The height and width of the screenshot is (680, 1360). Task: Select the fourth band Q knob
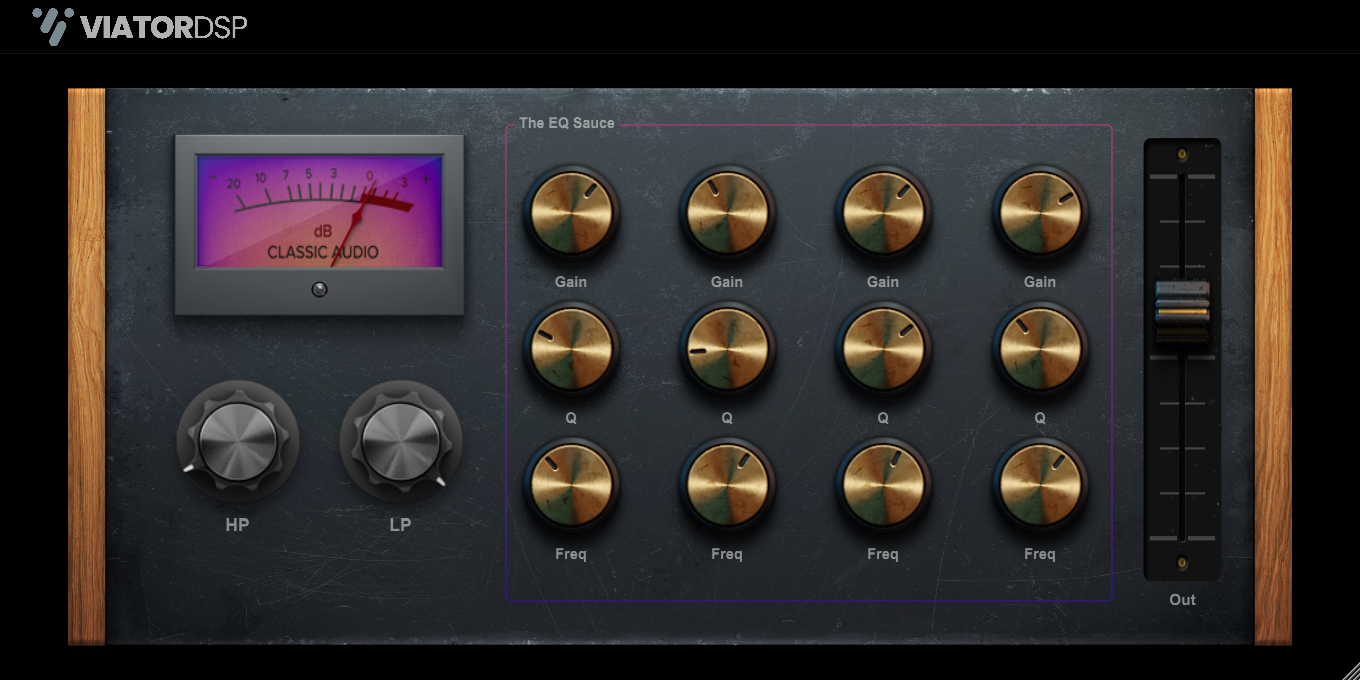pos(1040,349)
